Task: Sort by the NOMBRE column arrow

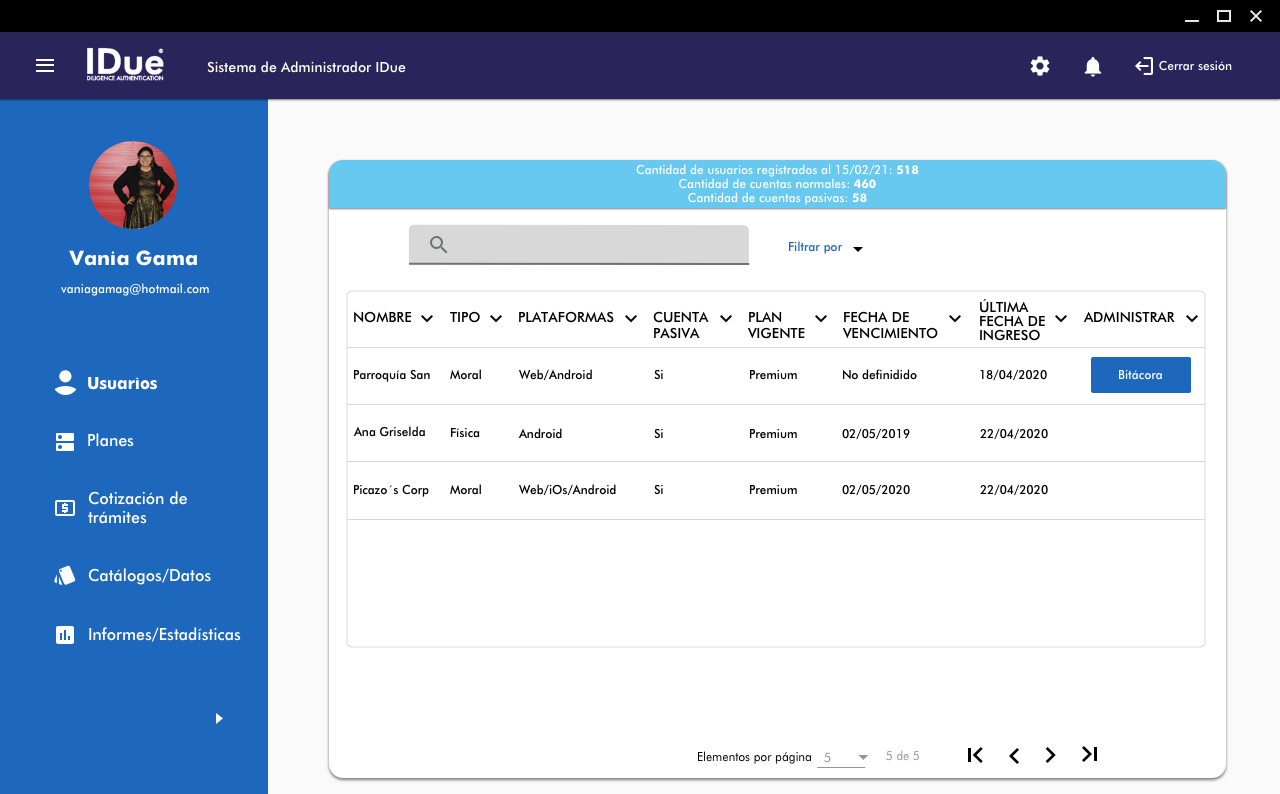Action: pyautogui.click(x=427, y=319)
